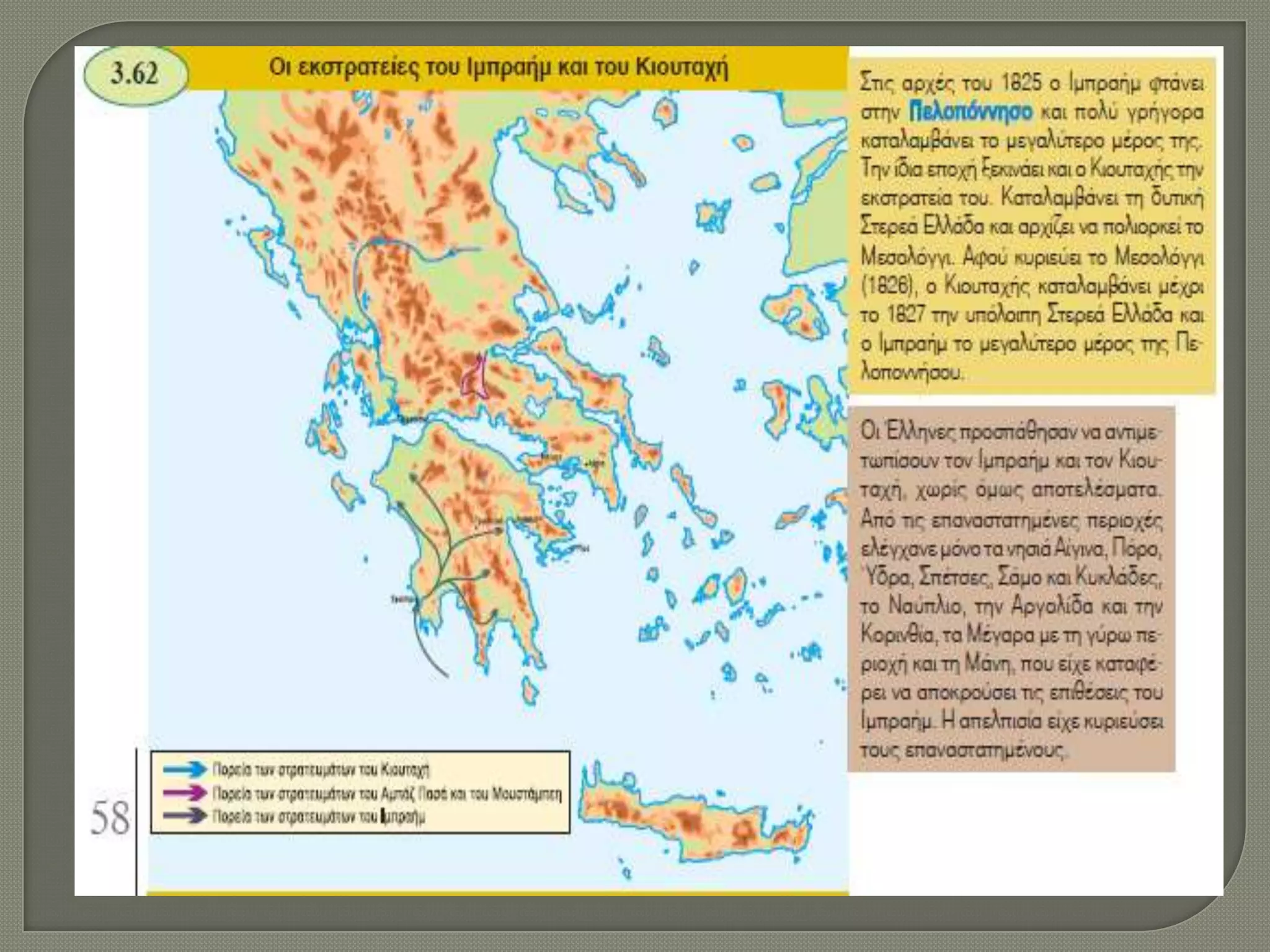This screenshot has height=952, width=1270.
Task: Click page number 58
Action: 110,819
